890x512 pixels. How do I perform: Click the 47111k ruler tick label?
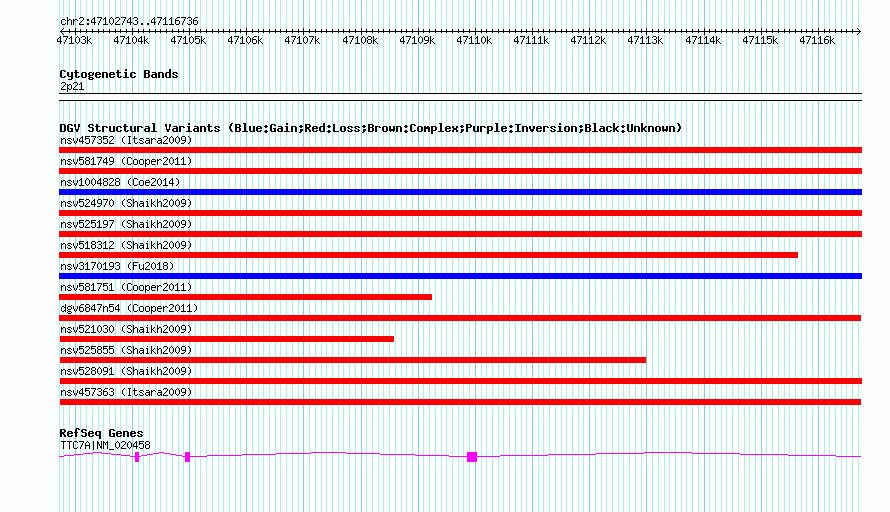point(531,40)
